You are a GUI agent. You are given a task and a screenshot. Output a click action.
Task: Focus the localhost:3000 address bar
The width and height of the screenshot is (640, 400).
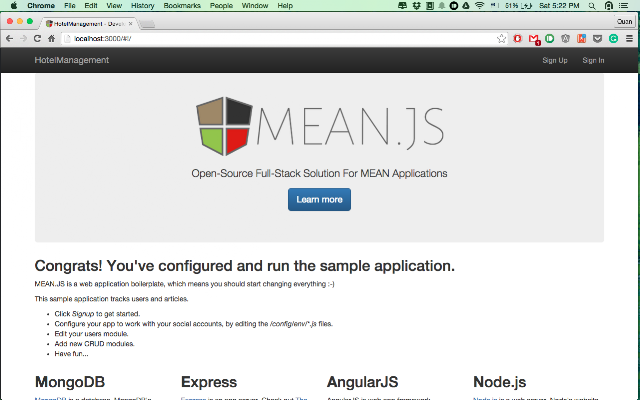click(282, 39)
